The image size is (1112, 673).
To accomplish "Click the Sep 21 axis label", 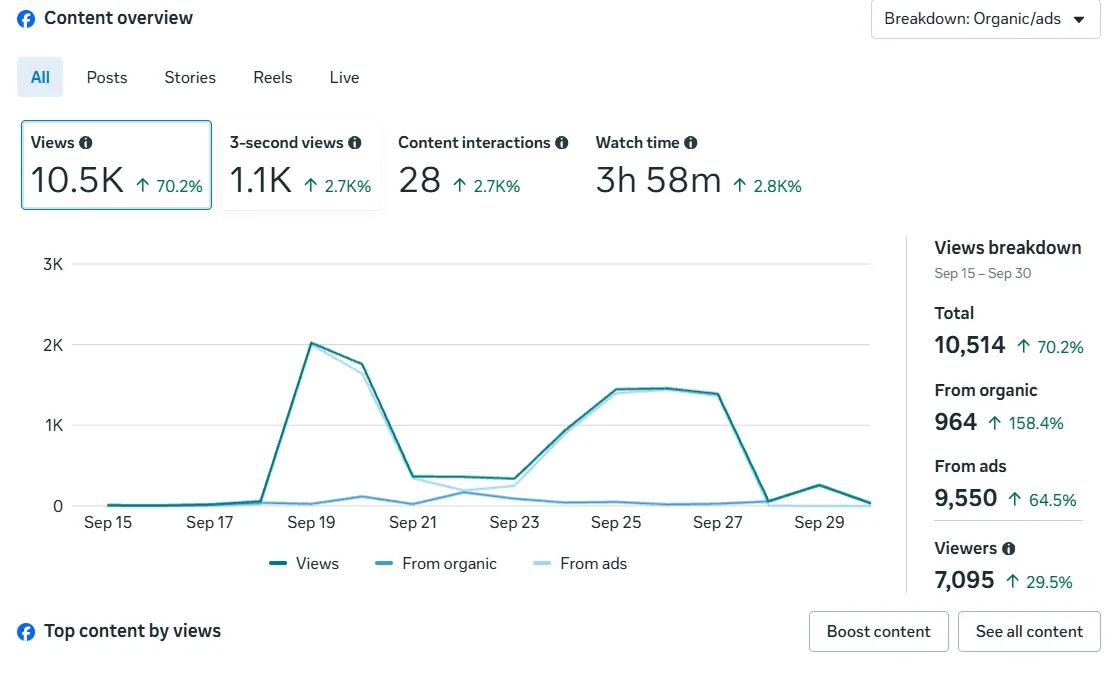I will [413, 523].
